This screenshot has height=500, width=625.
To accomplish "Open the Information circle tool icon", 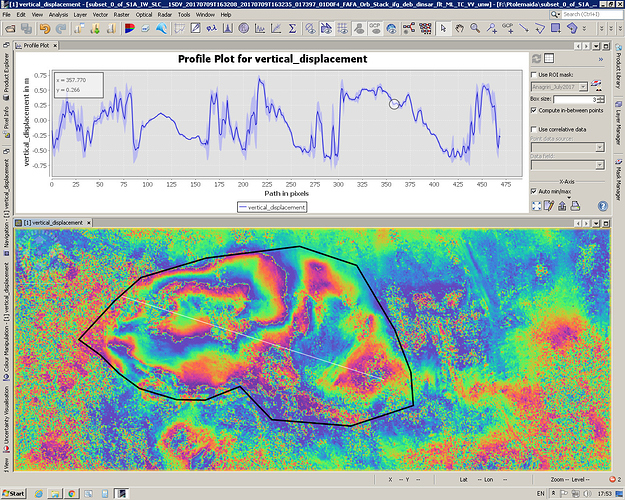I will 244,29.
